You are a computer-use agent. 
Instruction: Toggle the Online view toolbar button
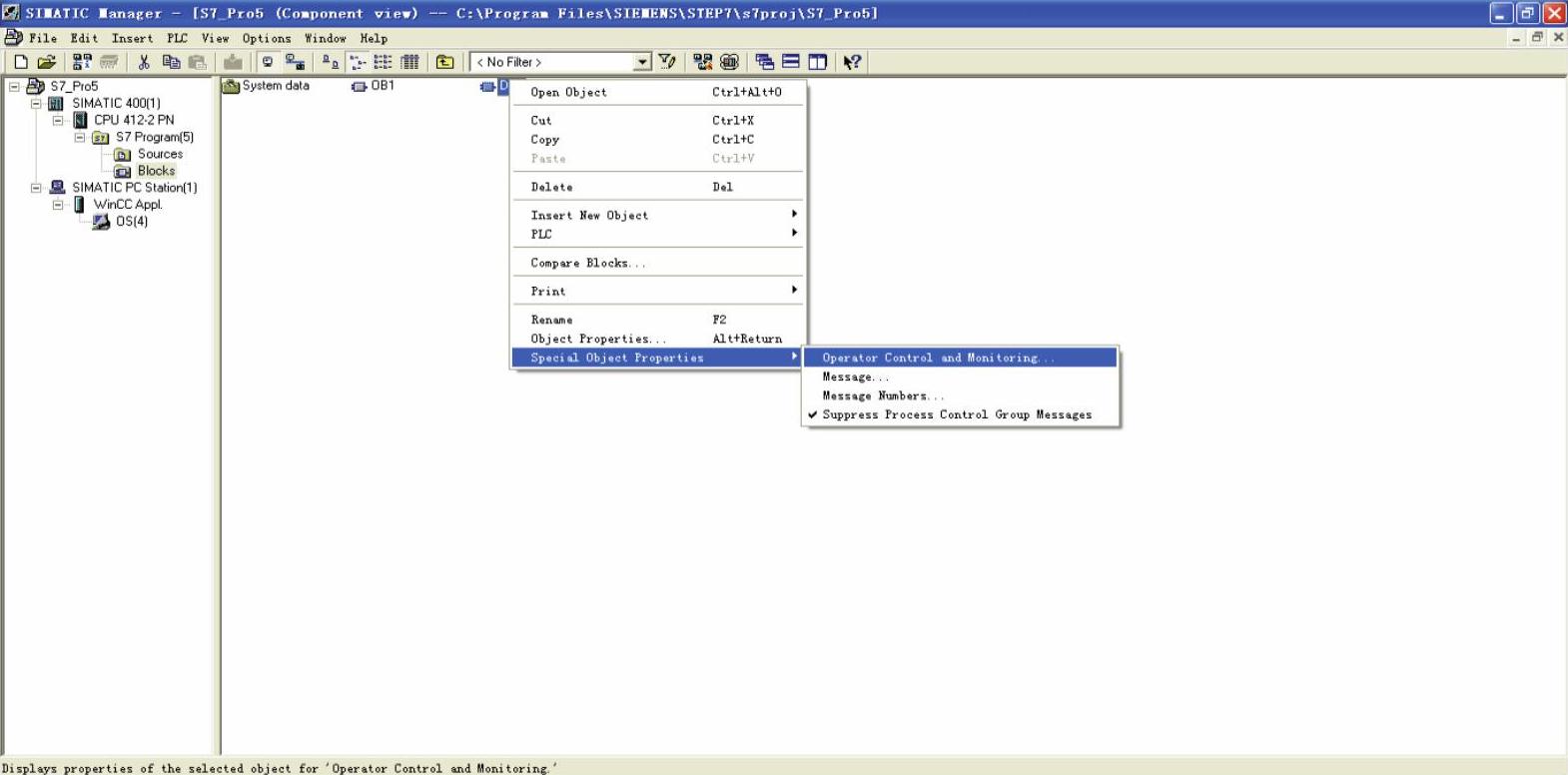[295, 62]
